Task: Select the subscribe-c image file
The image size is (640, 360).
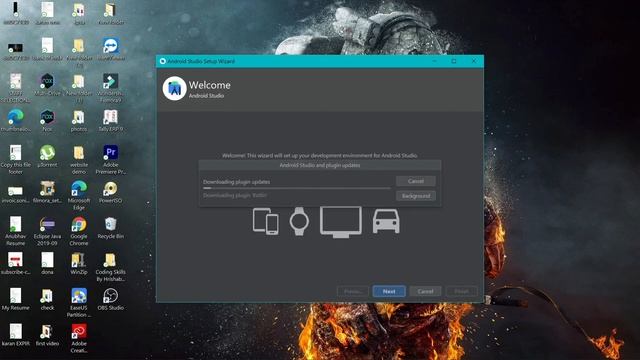Action: [x=16, y=264]
